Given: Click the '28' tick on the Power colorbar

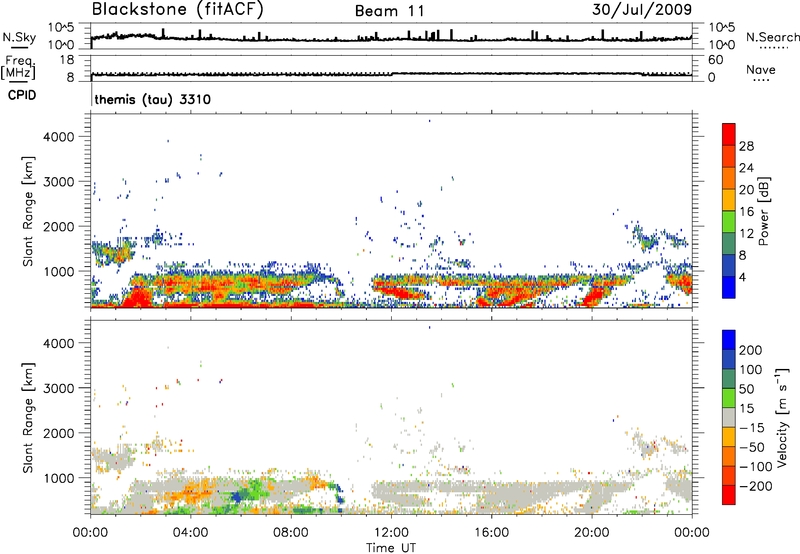Looking at the screenshot, I should [746, 146].
